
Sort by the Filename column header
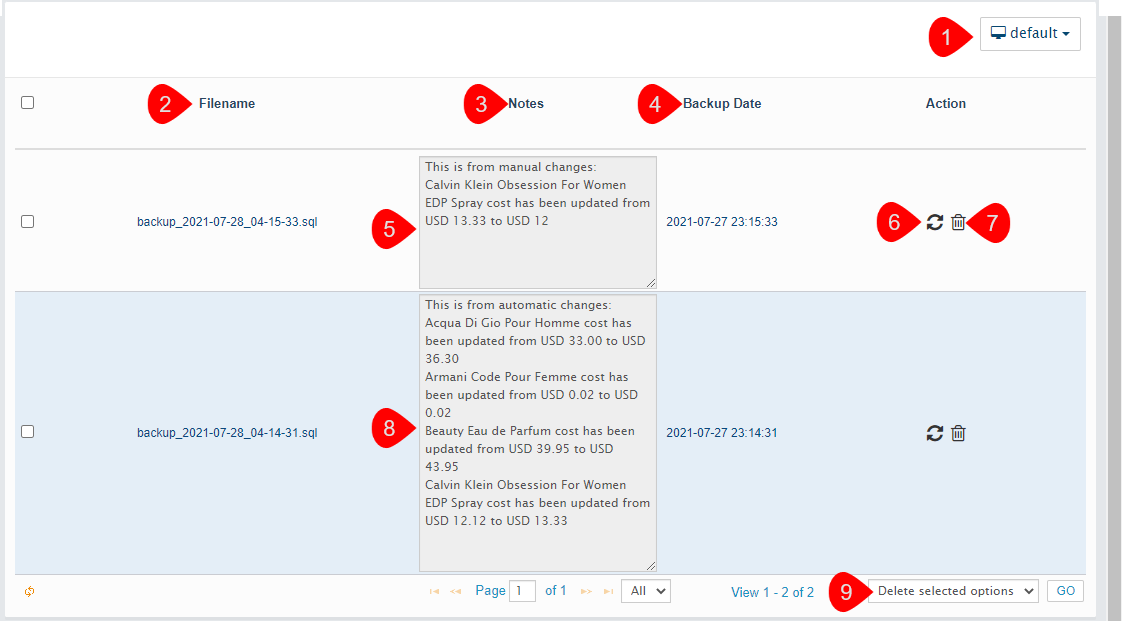pyautogui.click(x=226, y=103)
